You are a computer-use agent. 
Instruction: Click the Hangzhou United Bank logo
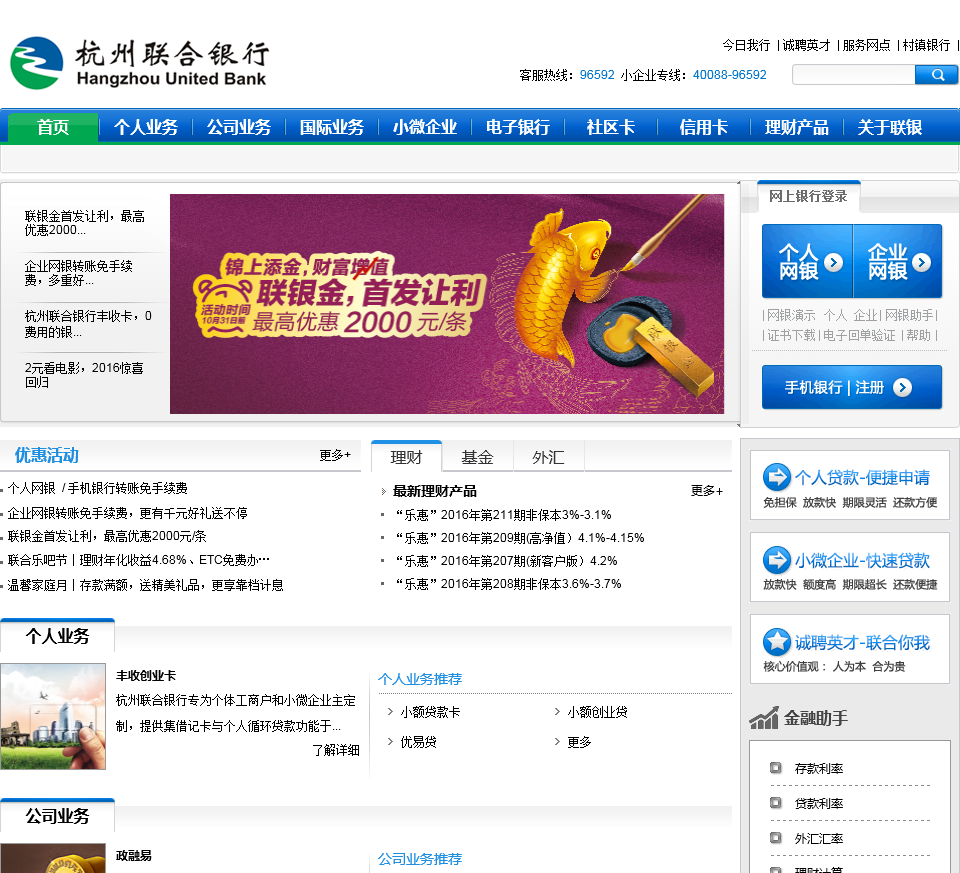(x=139, y=63)
